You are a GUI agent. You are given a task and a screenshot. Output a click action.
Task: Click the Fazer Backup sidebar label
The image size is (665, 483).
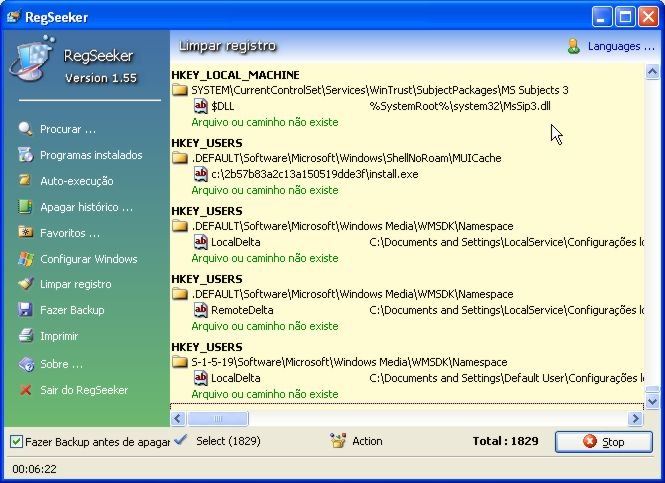tap(72, 310)
